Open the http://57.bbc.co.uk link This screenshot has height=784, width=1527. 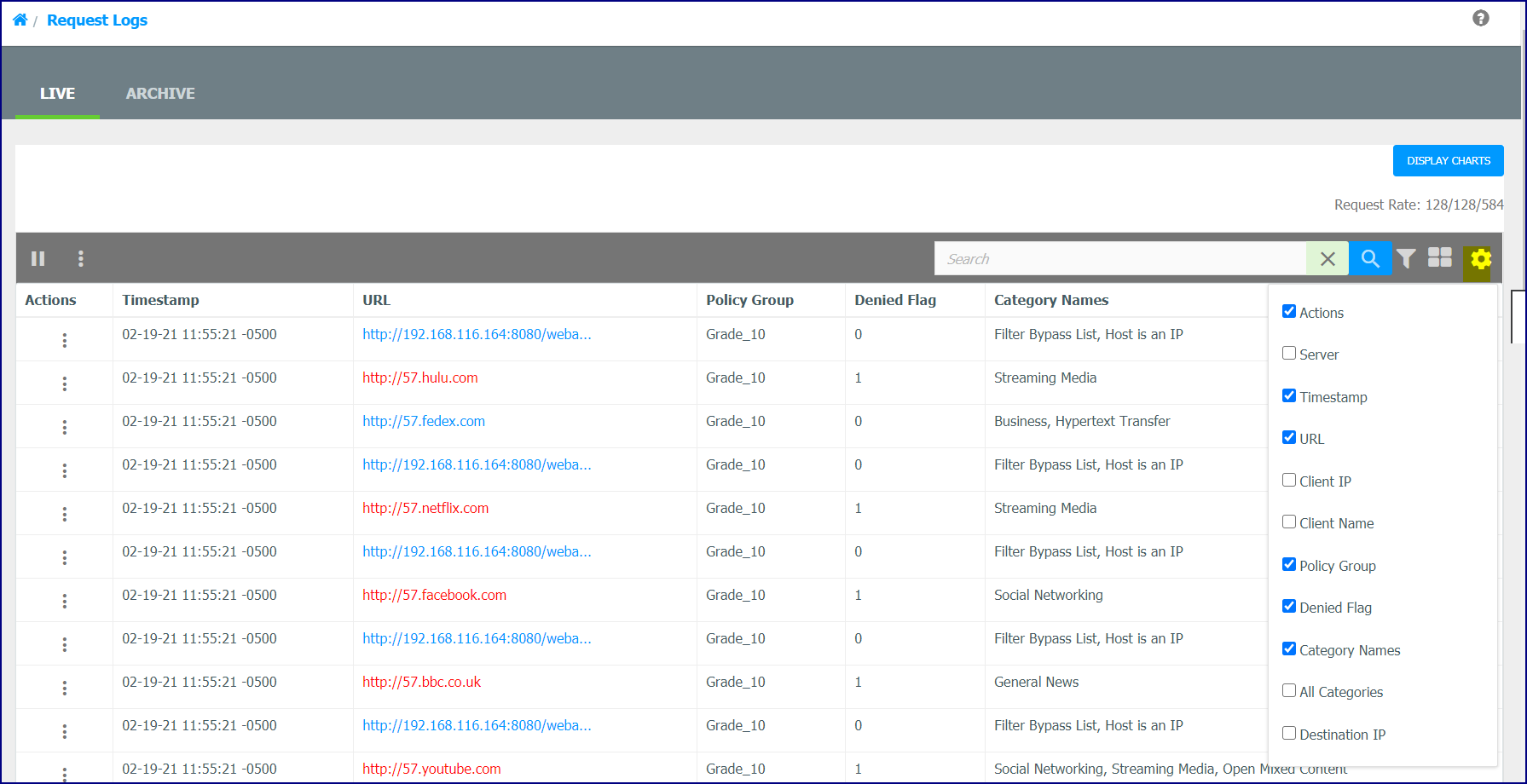click(422, 682)
